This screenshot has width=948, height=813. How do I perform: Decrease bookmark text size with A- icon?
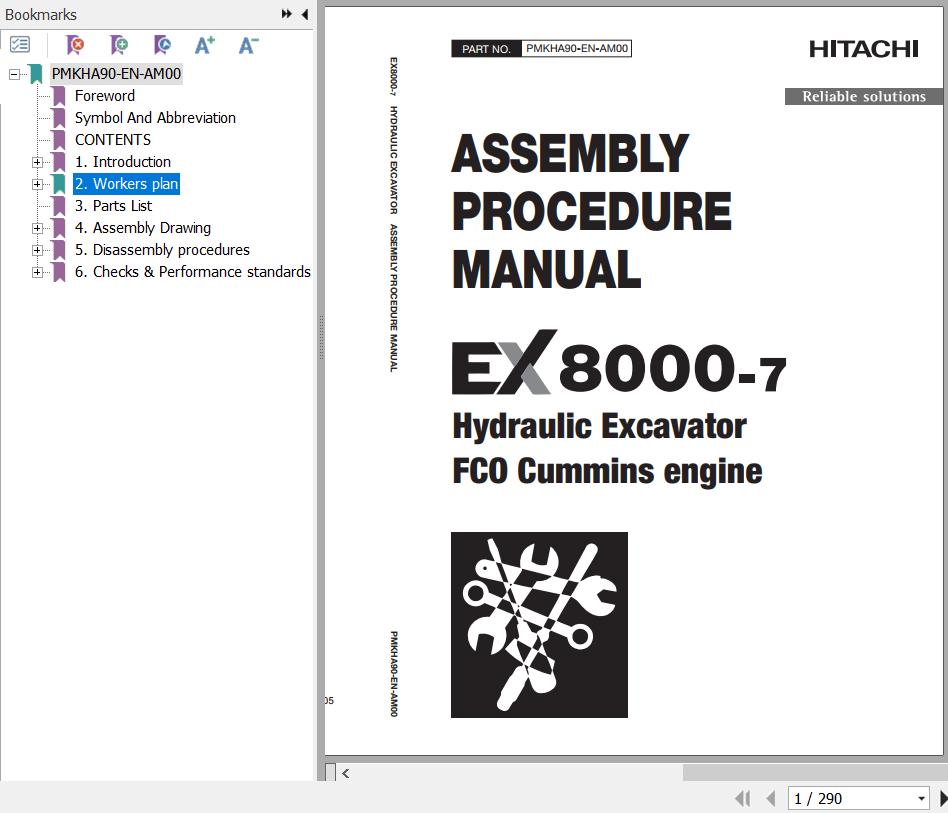pyautogui.click(x=248, y=45)
